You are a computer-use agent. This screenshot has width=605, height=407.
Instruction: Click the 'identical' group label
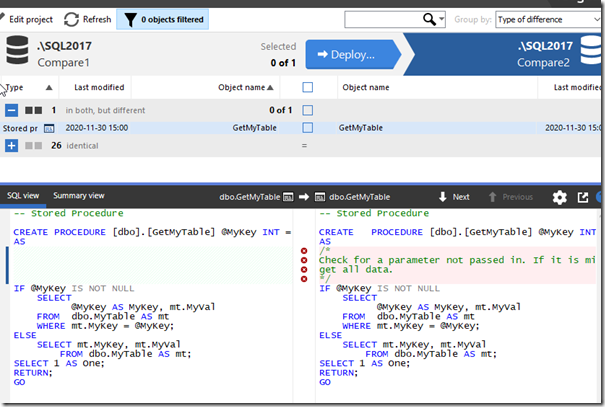click(82, 146)
